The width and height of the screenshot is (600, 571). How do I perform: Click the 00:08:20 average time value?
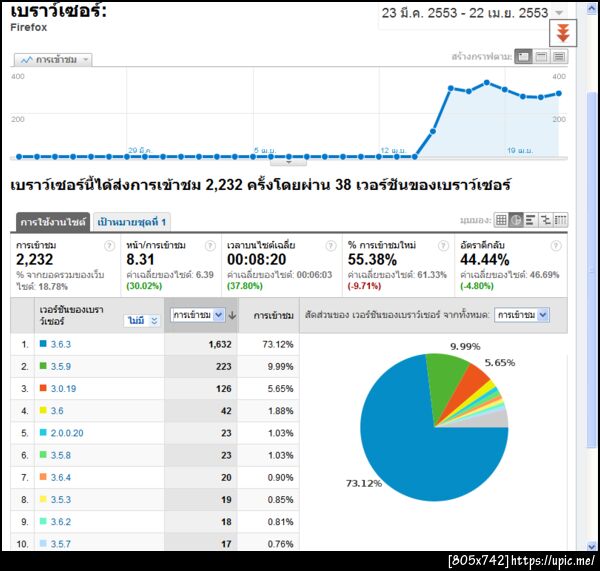tap(256, 259)
